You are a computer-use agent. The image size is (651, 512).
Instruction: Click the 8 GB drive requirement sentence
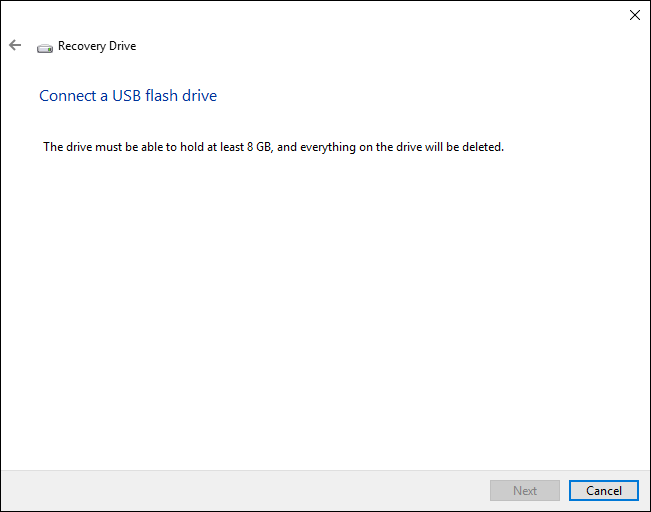pyautogui.click(x=273, y=147)
